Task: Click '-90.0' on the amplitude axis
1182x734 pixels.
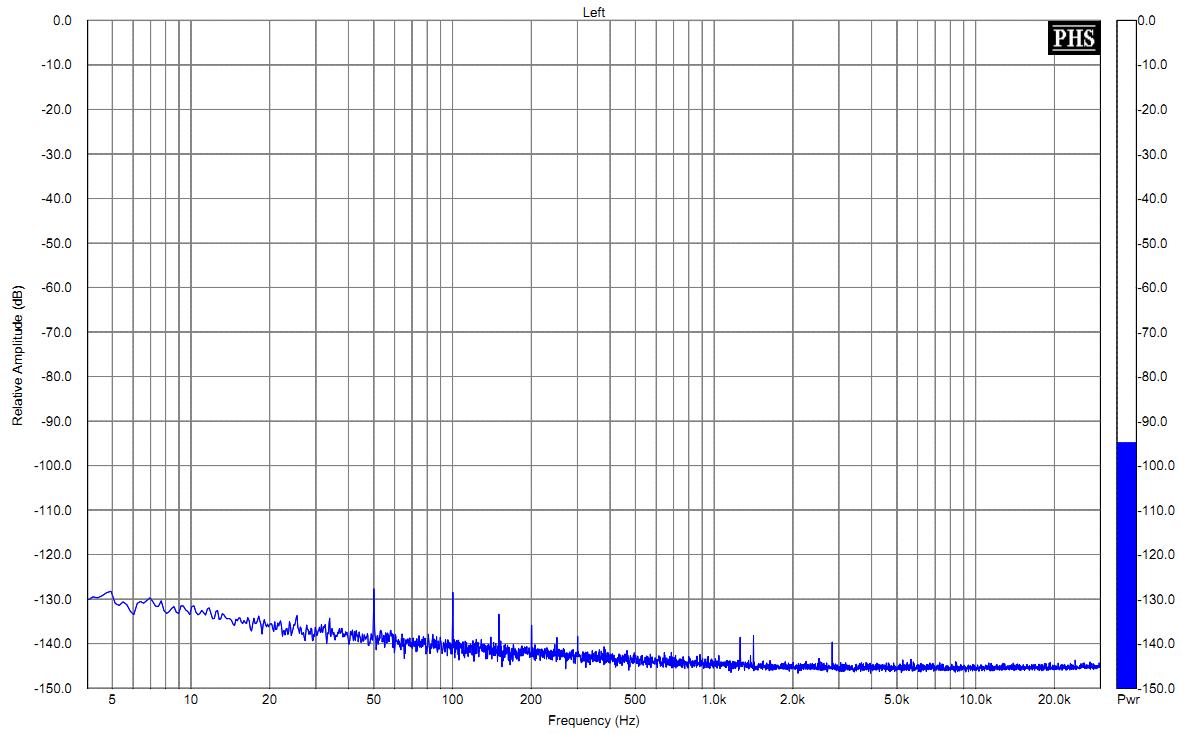Action: pyautogui.click(x=57, y=421)
